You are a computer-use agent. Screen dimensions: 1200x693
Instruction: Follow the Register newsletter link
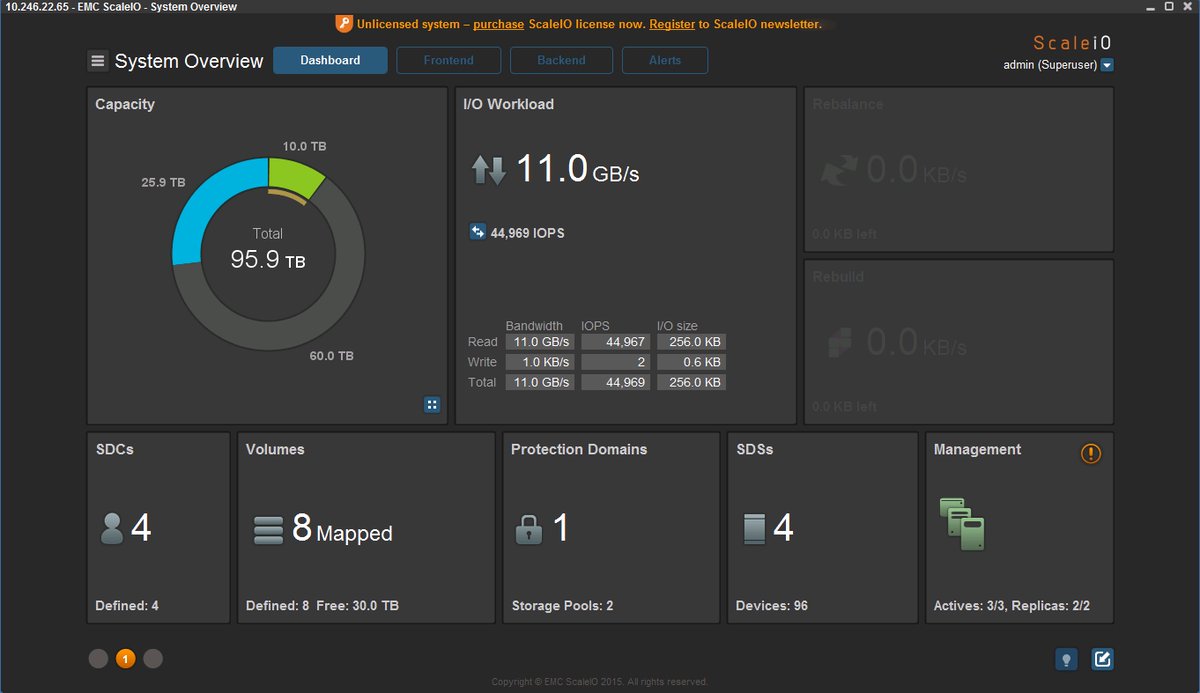pos(672,24)
